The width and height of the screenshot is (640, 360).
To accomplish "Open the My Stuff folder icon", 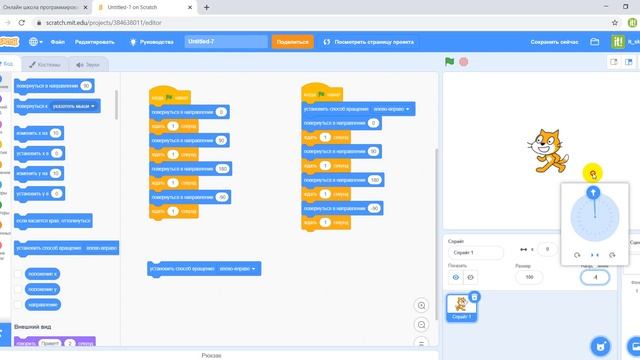I will point(595,42).
